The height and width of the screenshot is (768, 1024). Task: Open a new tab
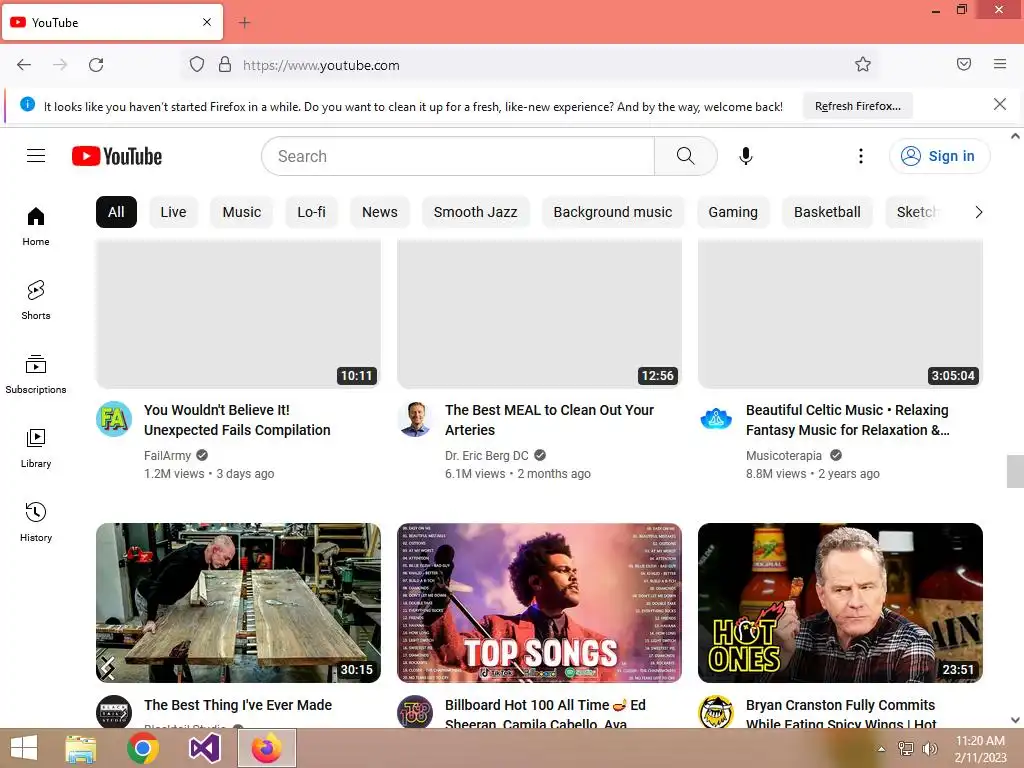tap(244, 23)
